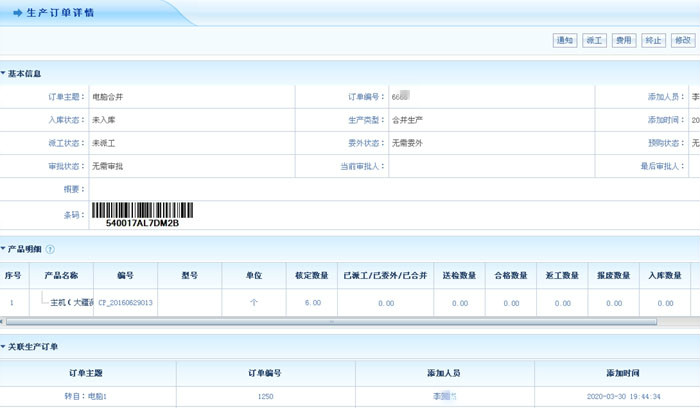Collapse the 基本信息 section
The height and width of the screenshot is (408, 700).
pyautogui.click(x=4, y=73)
